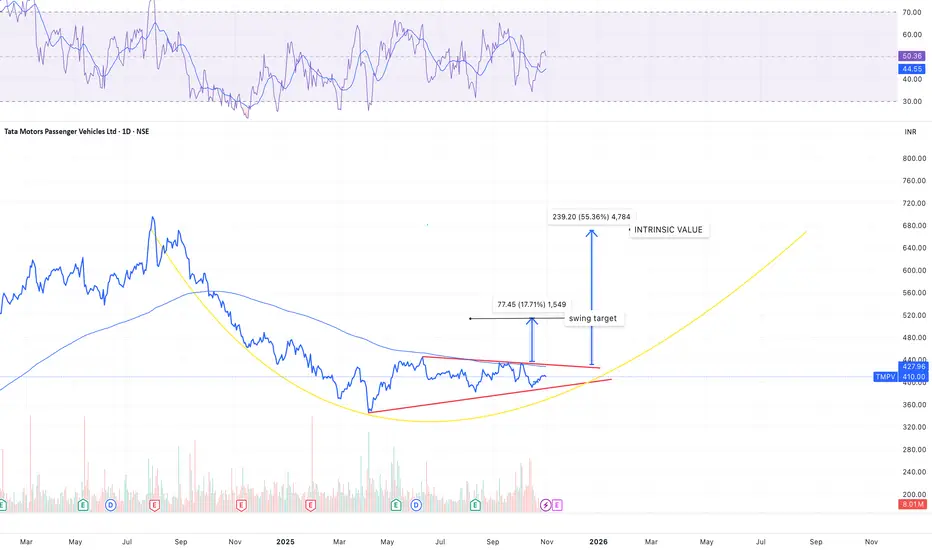
Task: Click the 50.36 RSI value label
Action: 912,56
